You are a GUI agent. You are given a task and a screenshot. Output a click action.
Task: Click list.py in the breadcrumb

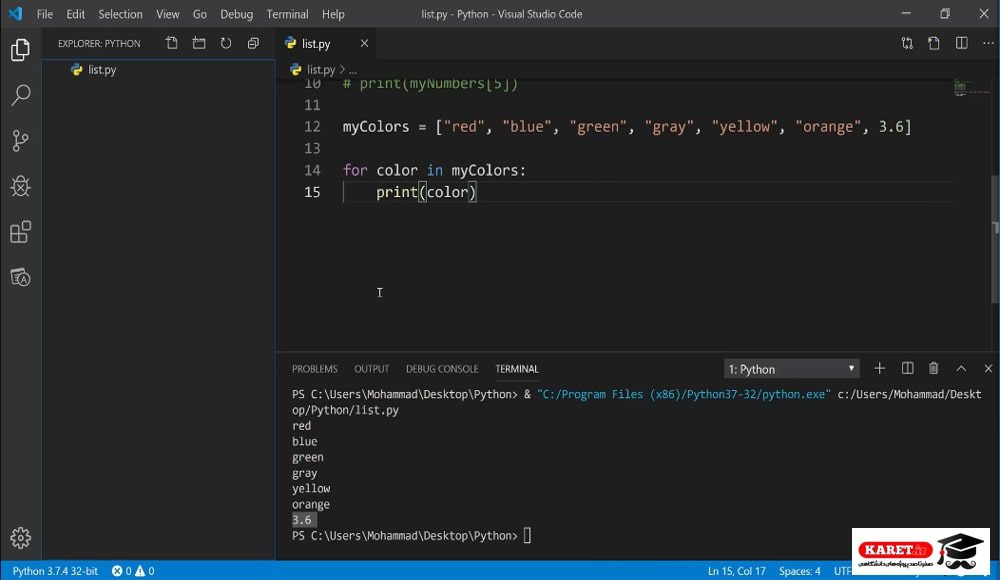320,70
